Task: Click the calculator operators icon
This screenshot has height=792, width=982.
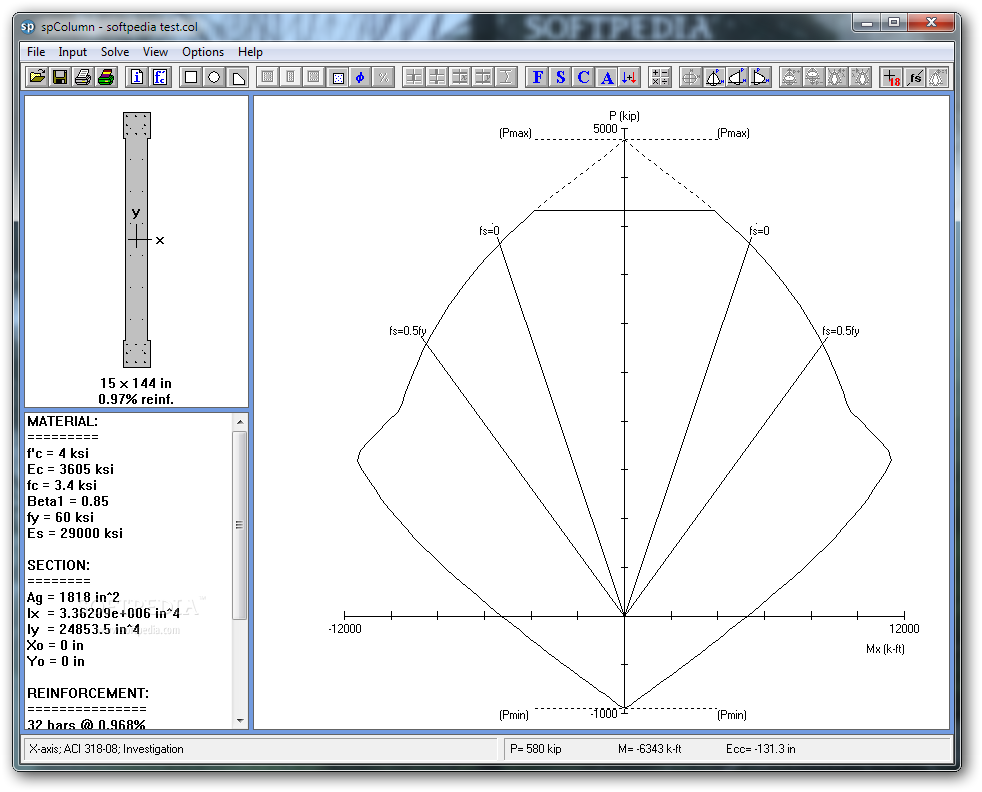Action: 660,77
